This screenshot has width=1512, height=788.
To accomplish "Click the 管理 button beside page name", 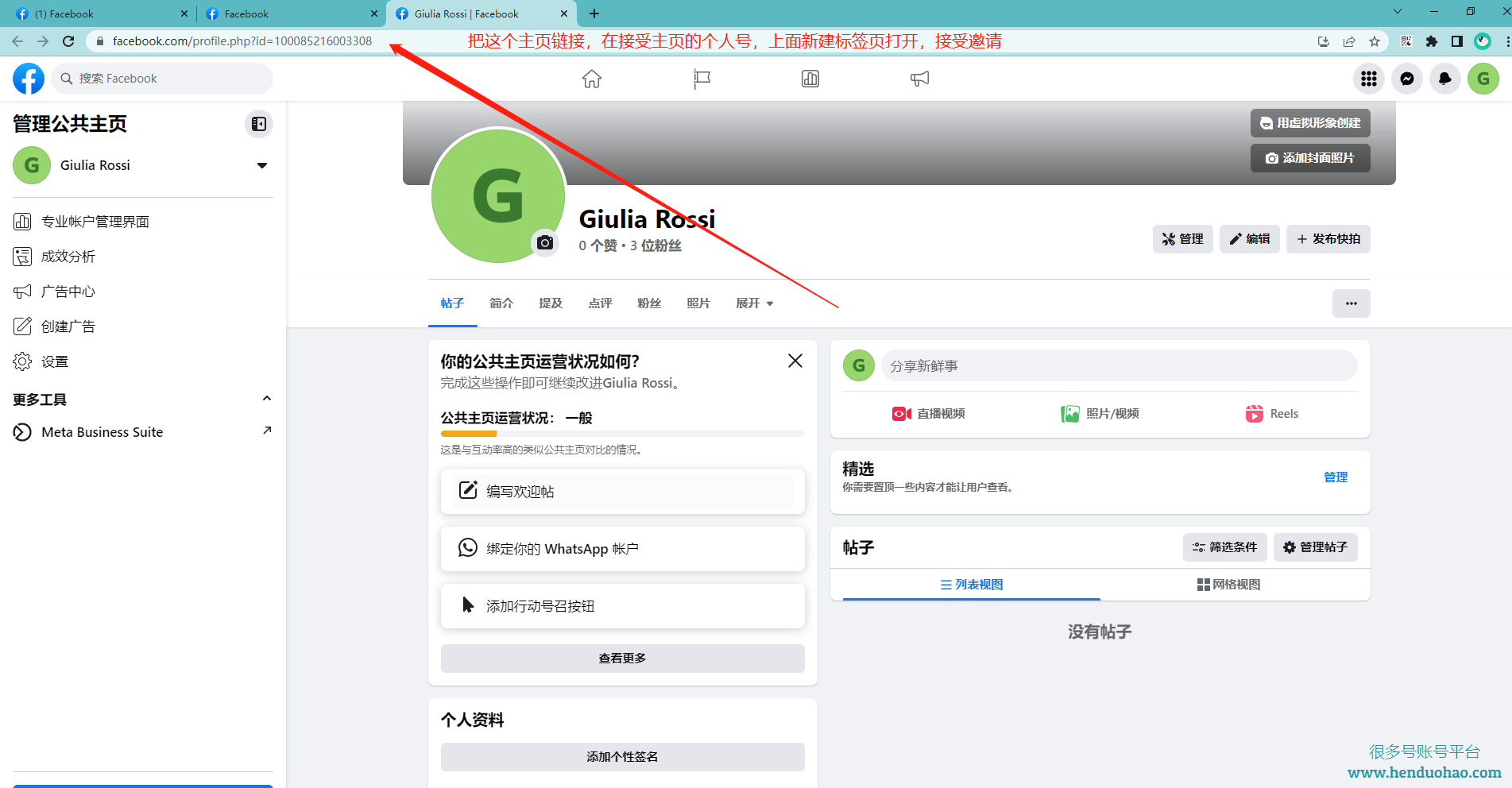I will [1182, 239].
